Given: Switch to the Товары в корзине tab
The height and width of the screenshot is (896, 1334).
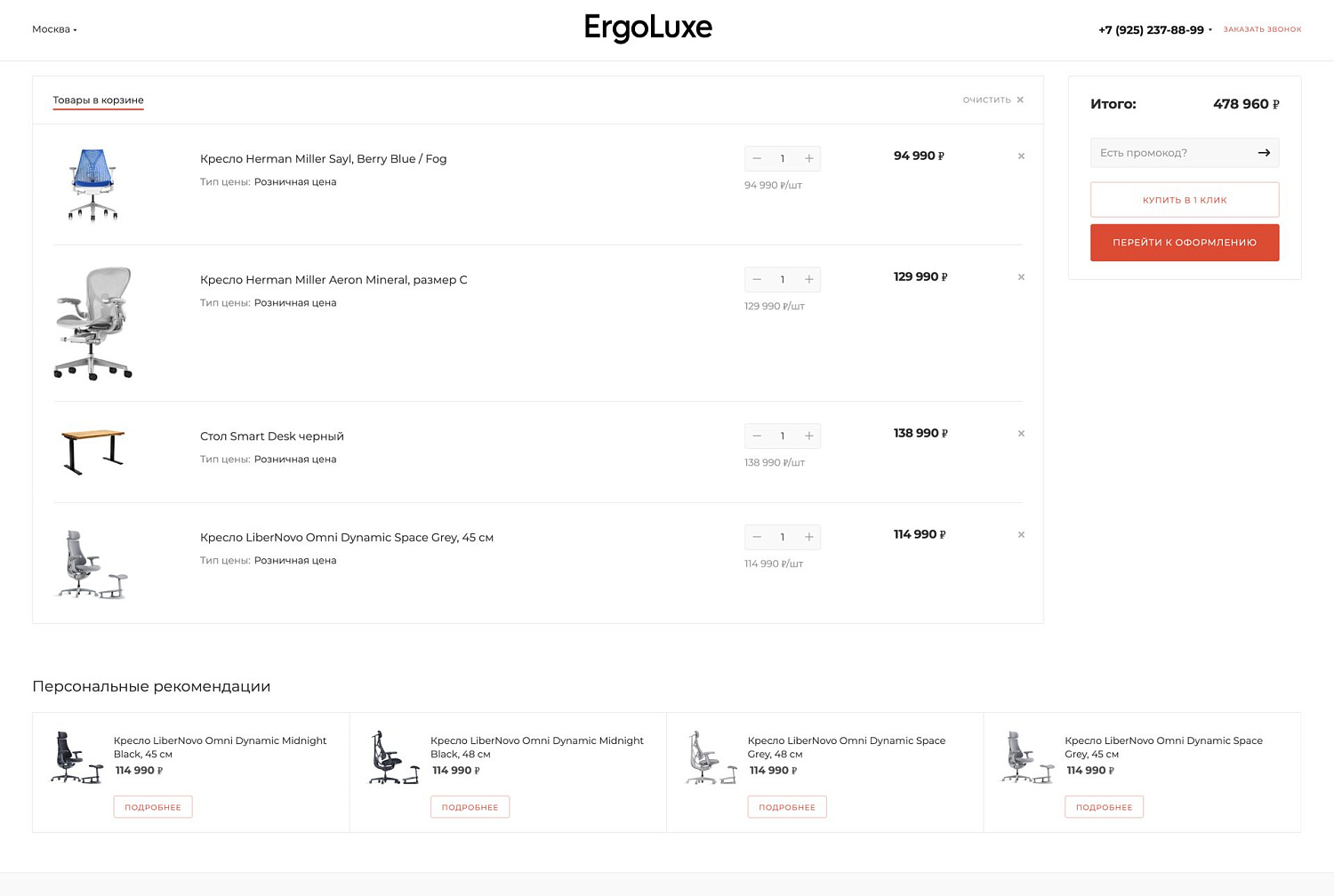Looking at the screenshot, I should 98,100.
